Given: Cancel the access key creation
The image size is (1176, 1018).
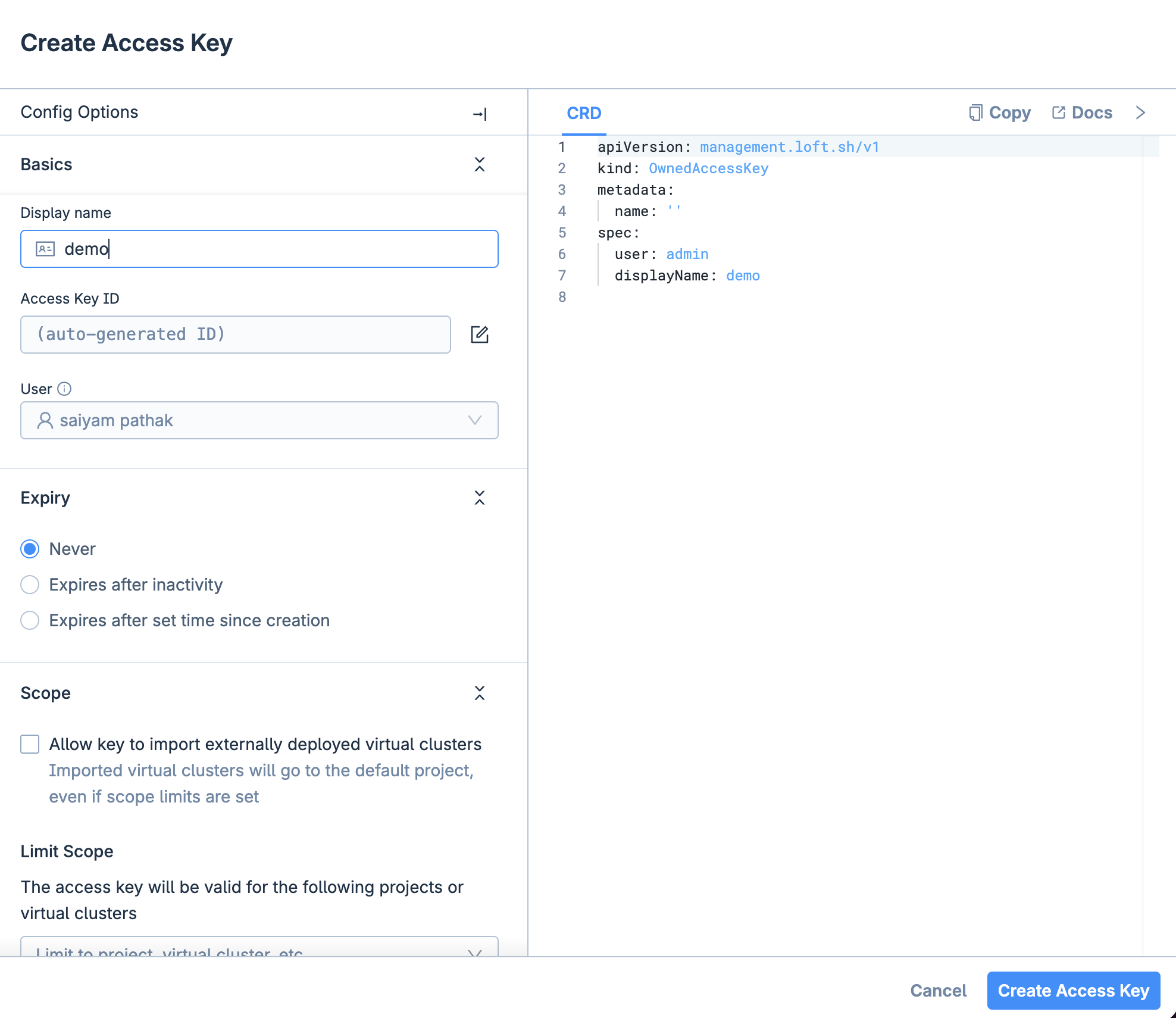Looking at the screenshot, I should click(938, 991).
